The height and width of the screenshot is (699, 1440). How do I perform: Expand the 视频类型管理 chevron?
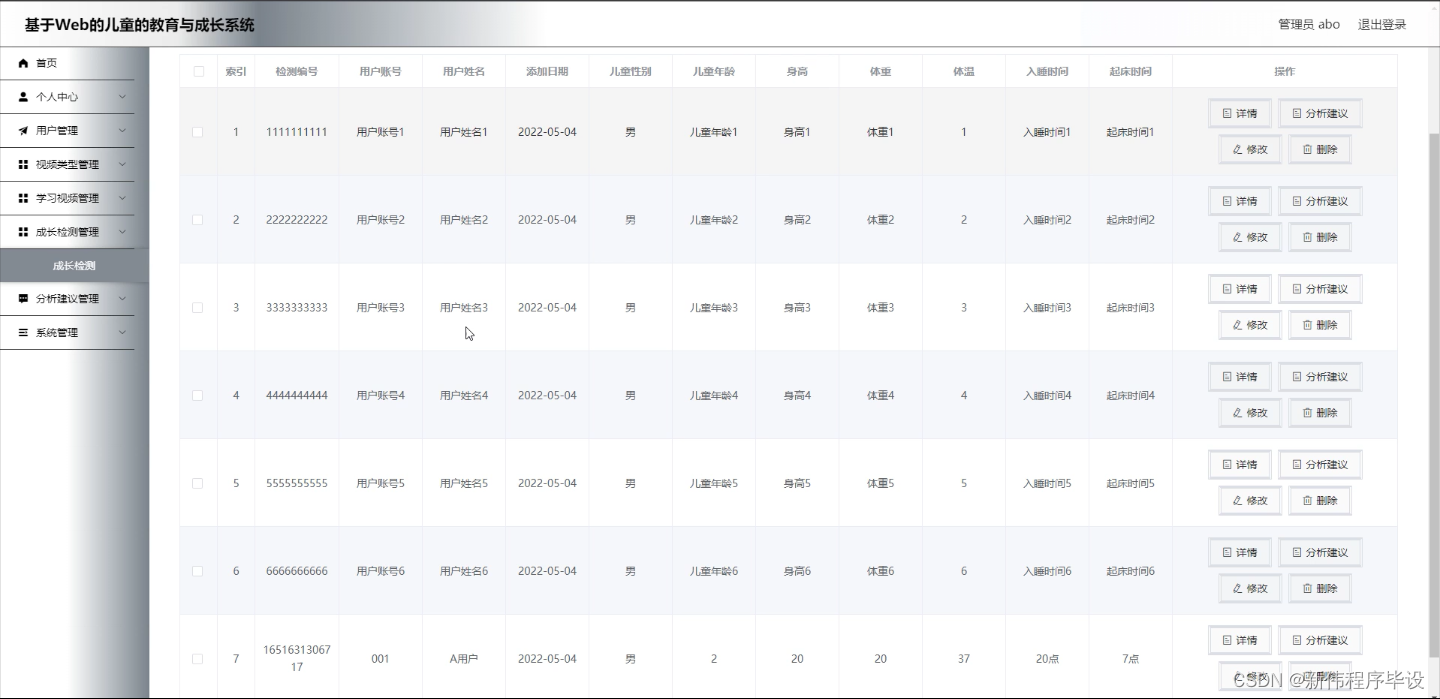[x=122, y=165]
